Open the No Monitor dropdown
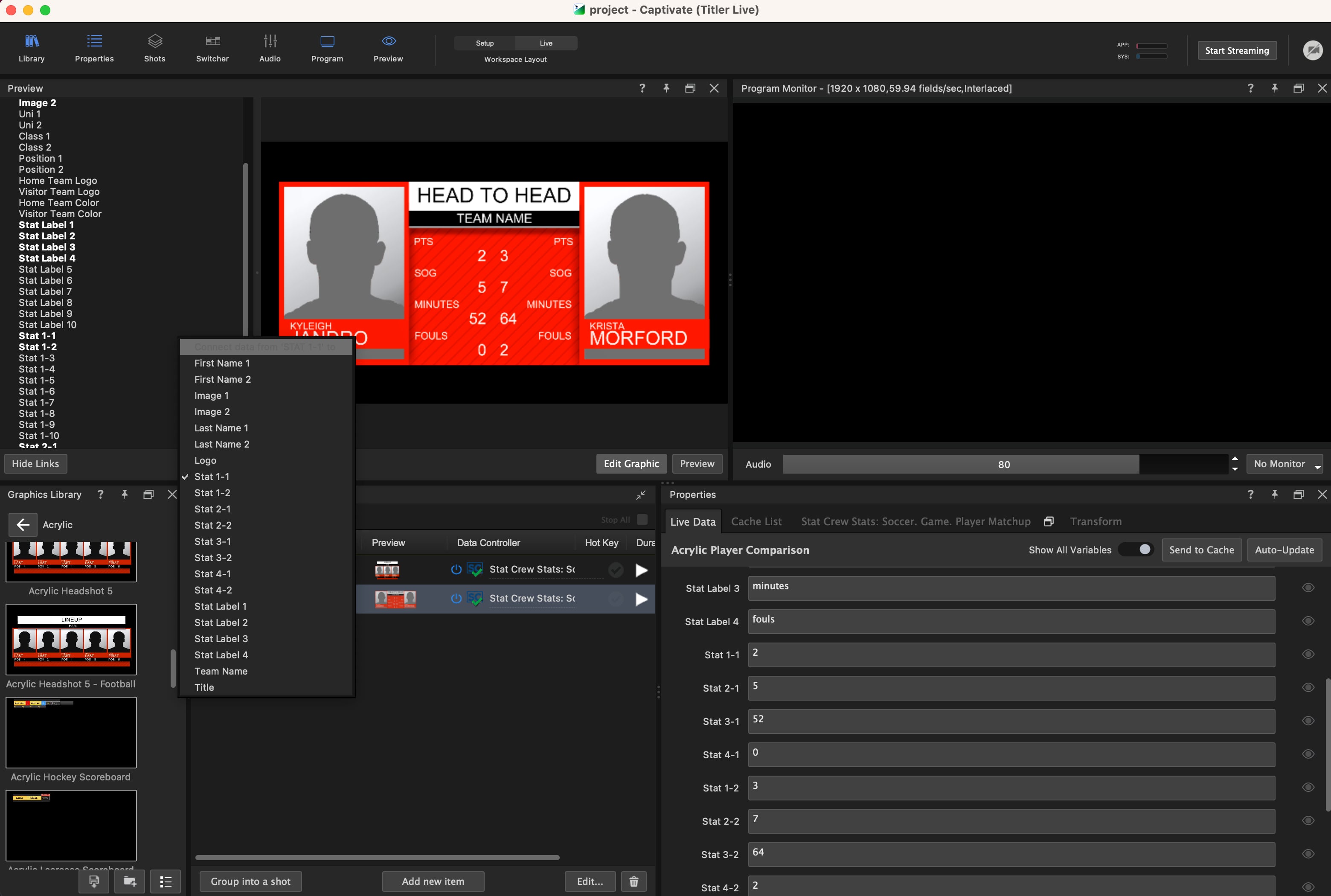Screen dimensions: 1331x896 [x=1285, y=464]
